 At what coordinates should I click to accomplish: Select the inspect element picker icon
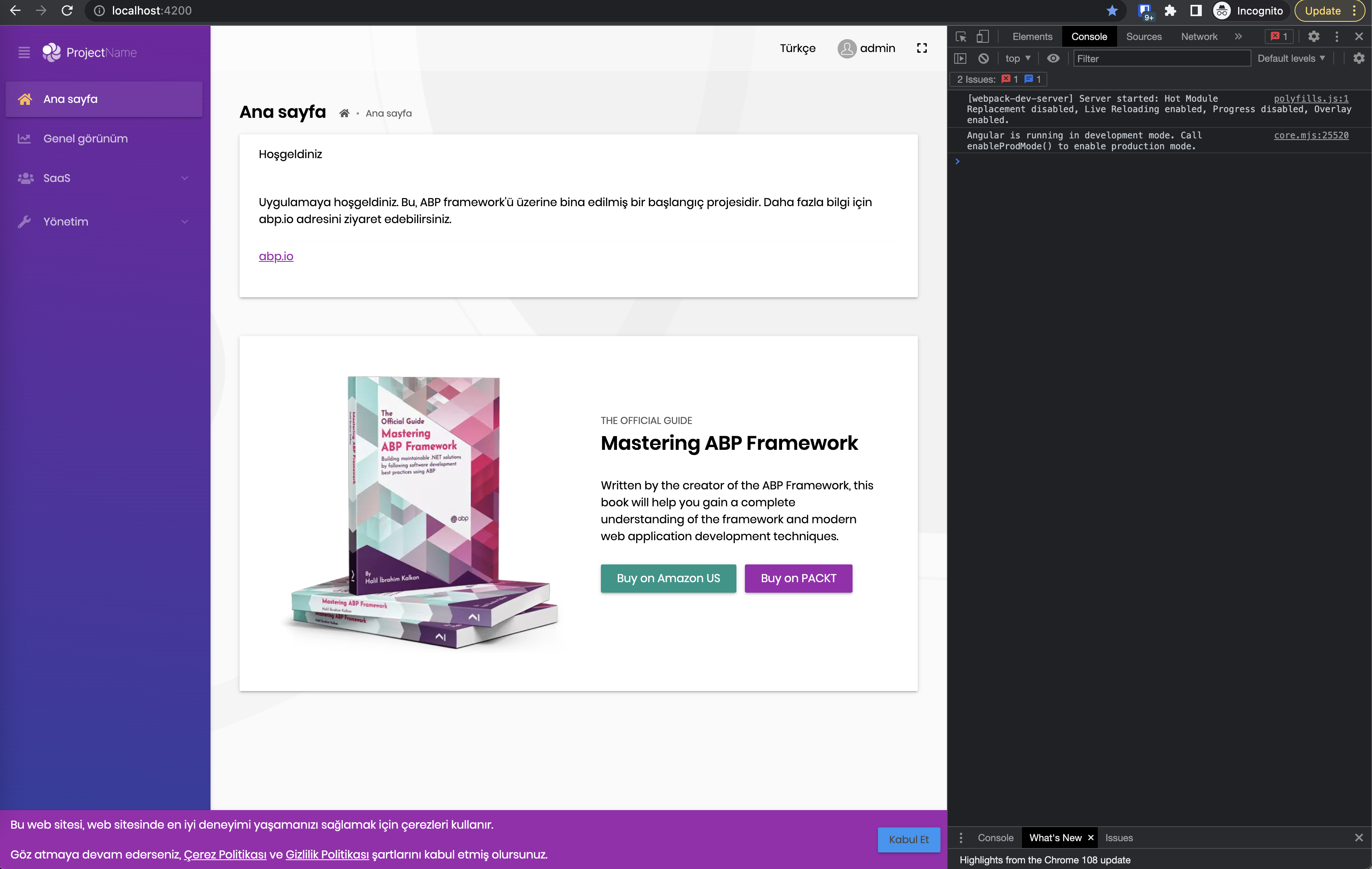click(961, 36)
